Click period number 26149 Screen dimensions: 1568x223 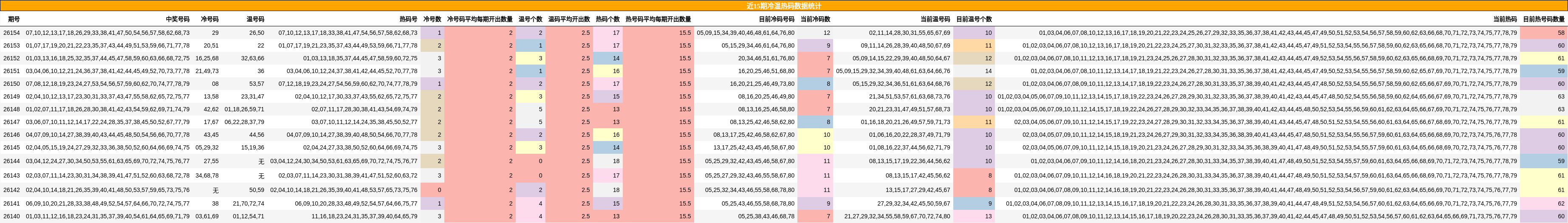(x=11, y=96)
